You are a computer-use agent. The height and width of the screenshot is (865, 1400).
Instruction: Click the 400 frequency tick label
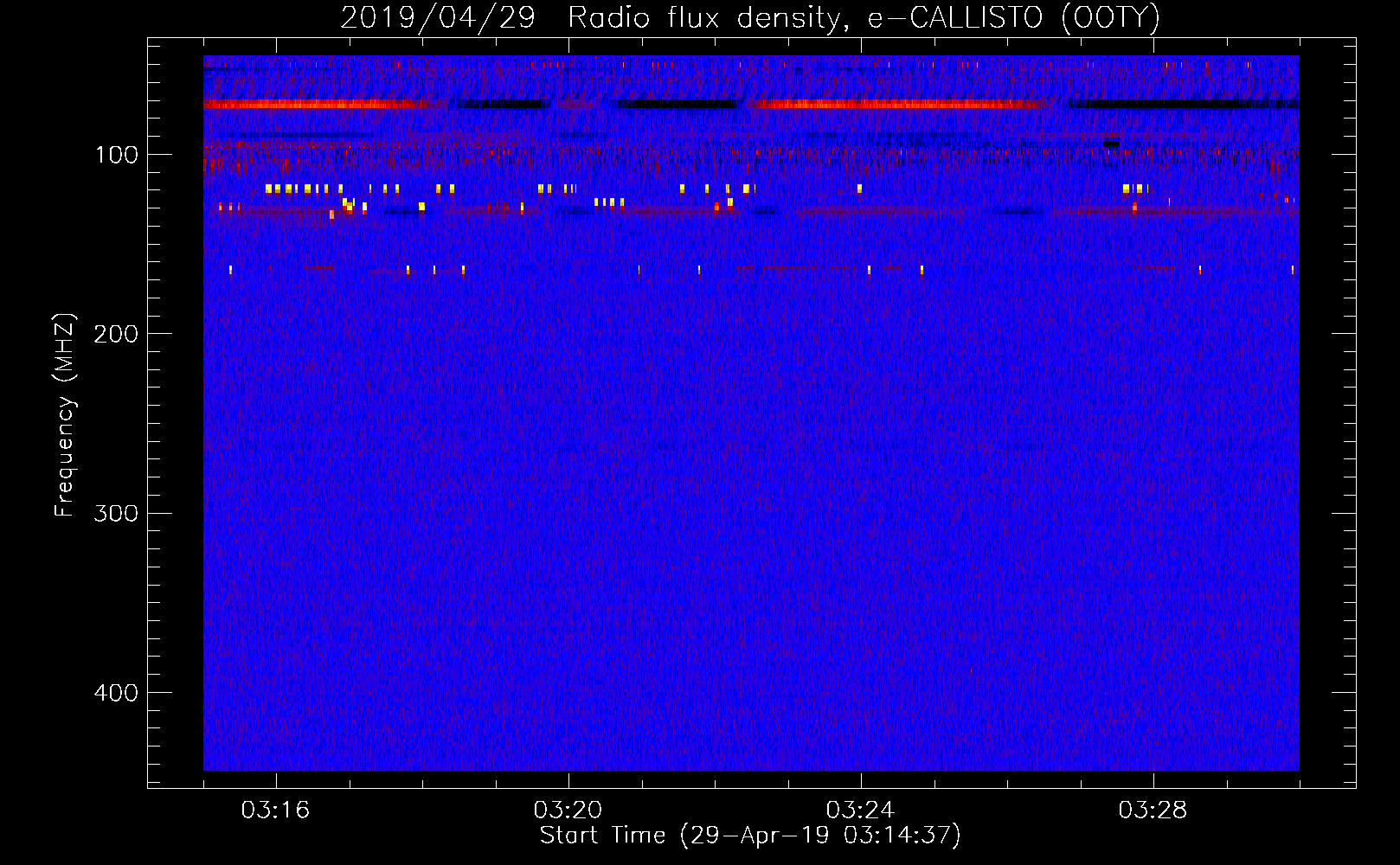coord(117,693)
